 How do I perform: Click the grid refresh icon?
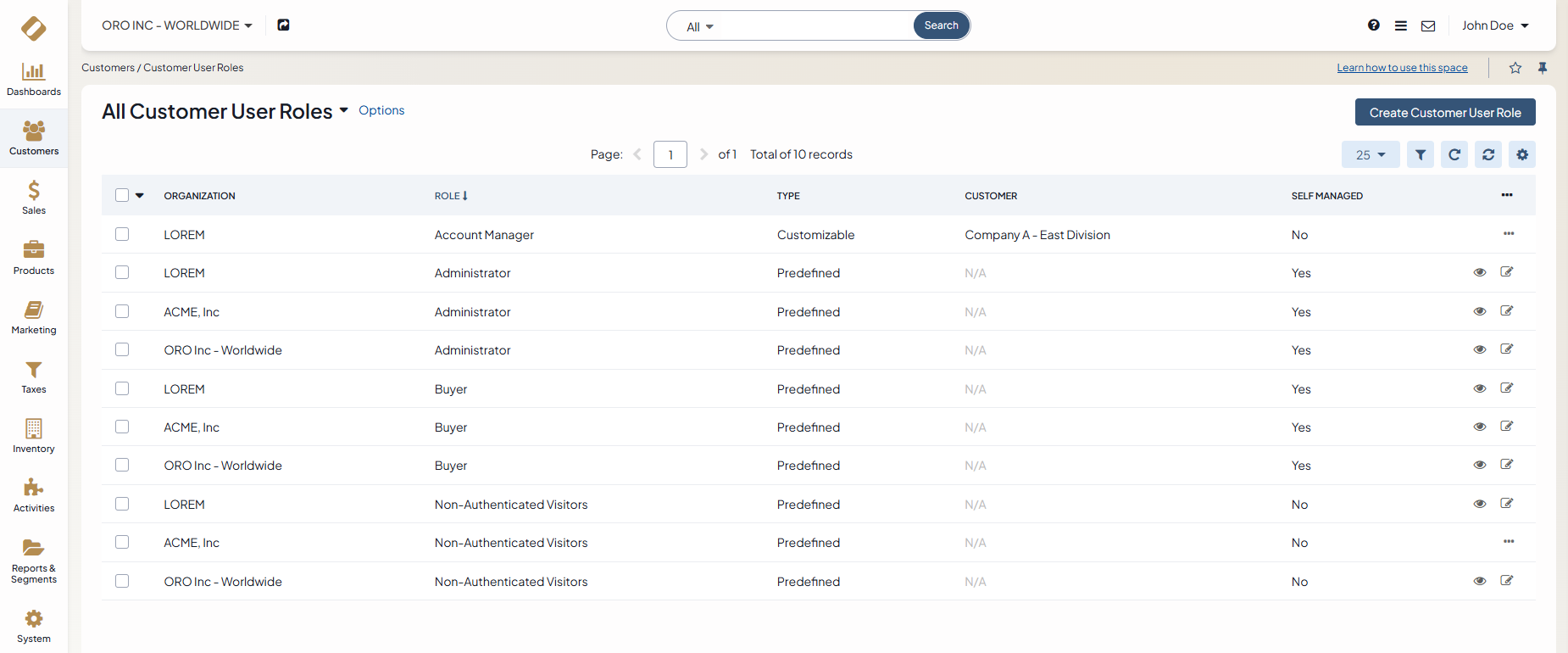pyautogui.click(x=1454, y=154)
